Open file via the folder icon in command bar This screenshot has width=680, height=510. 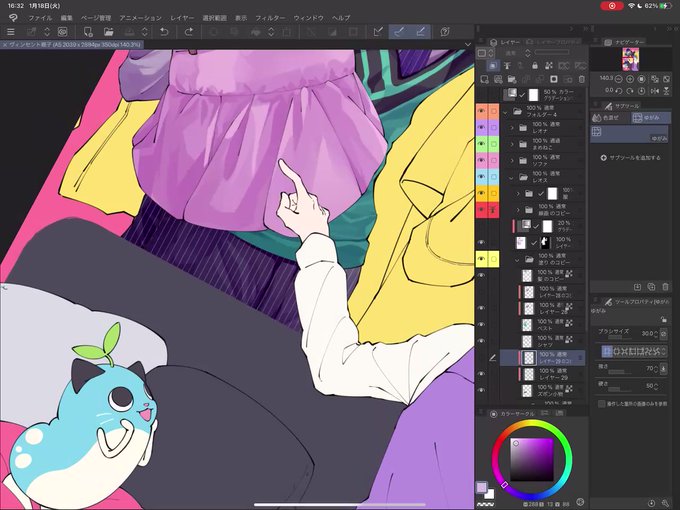108,32
